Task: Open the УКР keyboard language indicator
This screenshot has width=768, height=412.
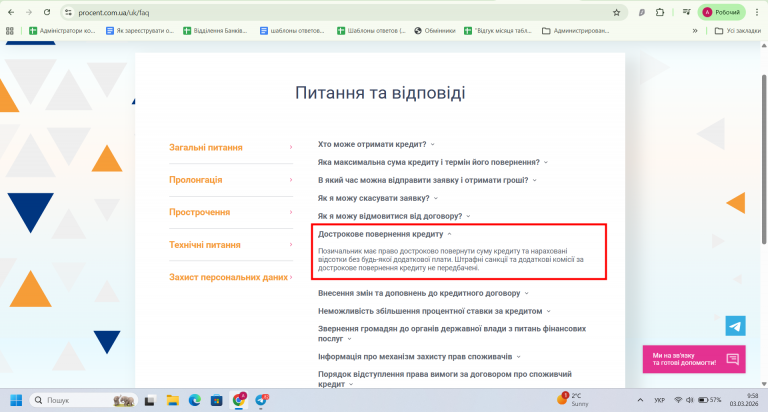Action: click(659, 400)
